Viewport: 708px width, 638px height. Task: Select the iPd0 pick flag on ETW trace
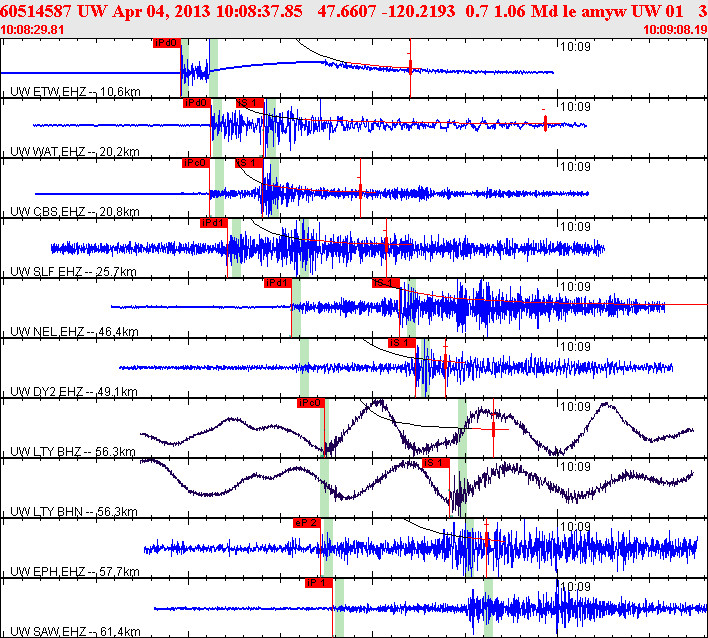[167, 43]
